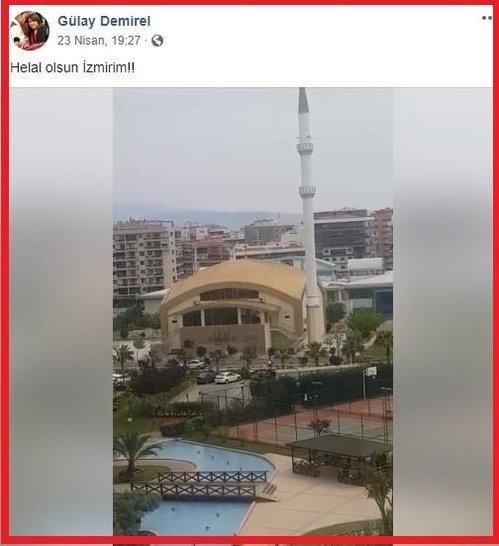This screenshot has width=499, height=546.
Task: Open the 23 Nisan, 19:27 timestamp link
Action: [x=99, y=41]
